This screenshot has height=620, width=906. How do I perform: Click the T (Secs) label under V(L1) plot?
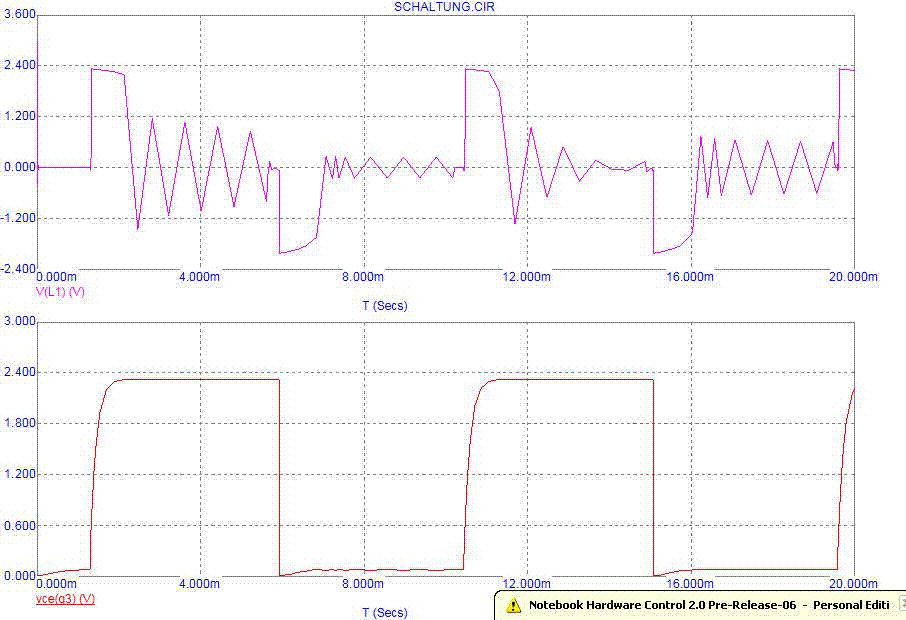[x=385, y=305]
